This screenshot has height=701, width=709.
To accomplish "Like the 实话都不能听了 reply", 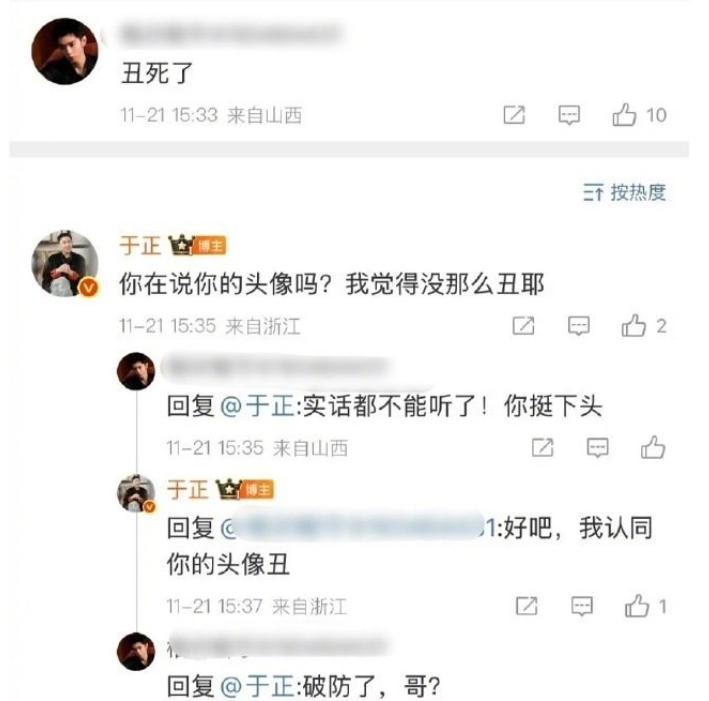I will coord(653,447).
